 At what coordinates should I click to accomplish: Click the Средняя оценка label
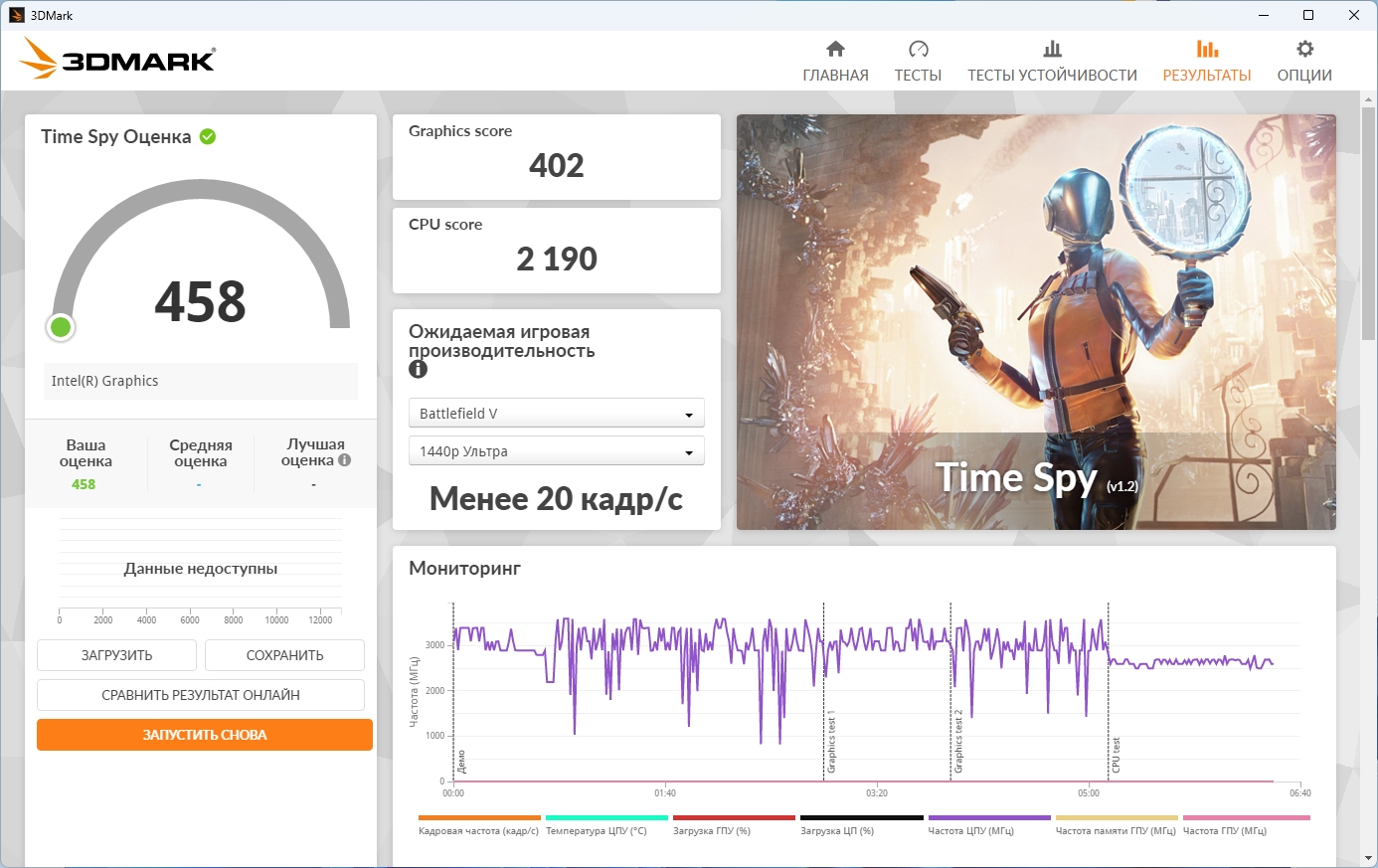[201, 453]
